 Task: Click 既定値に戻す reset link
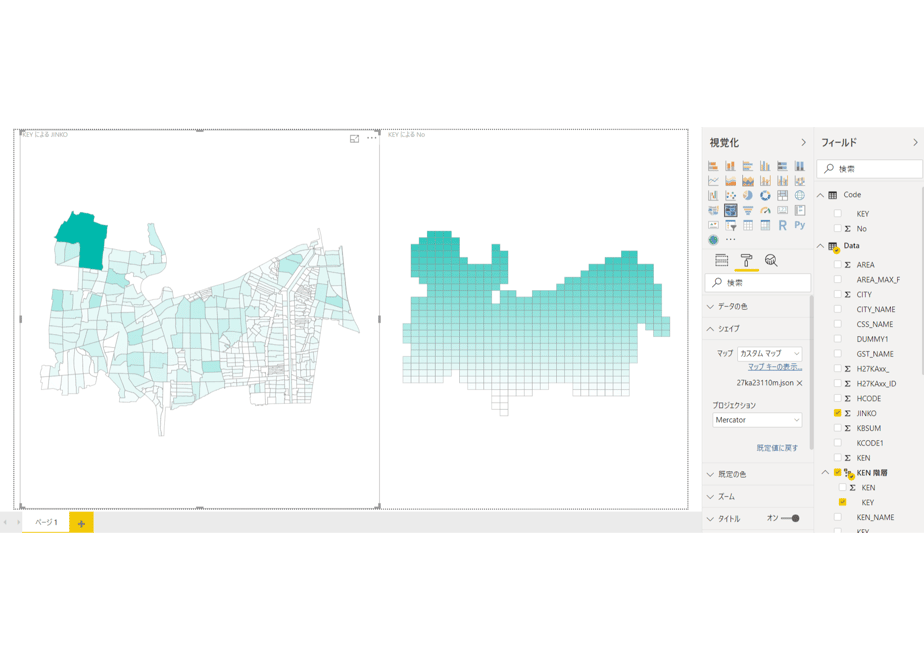pyautogui.click(x=777, y=448)
